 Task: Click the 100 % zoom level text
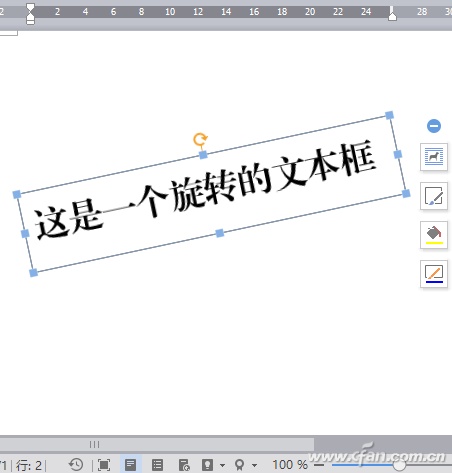[x=290, y=465]
